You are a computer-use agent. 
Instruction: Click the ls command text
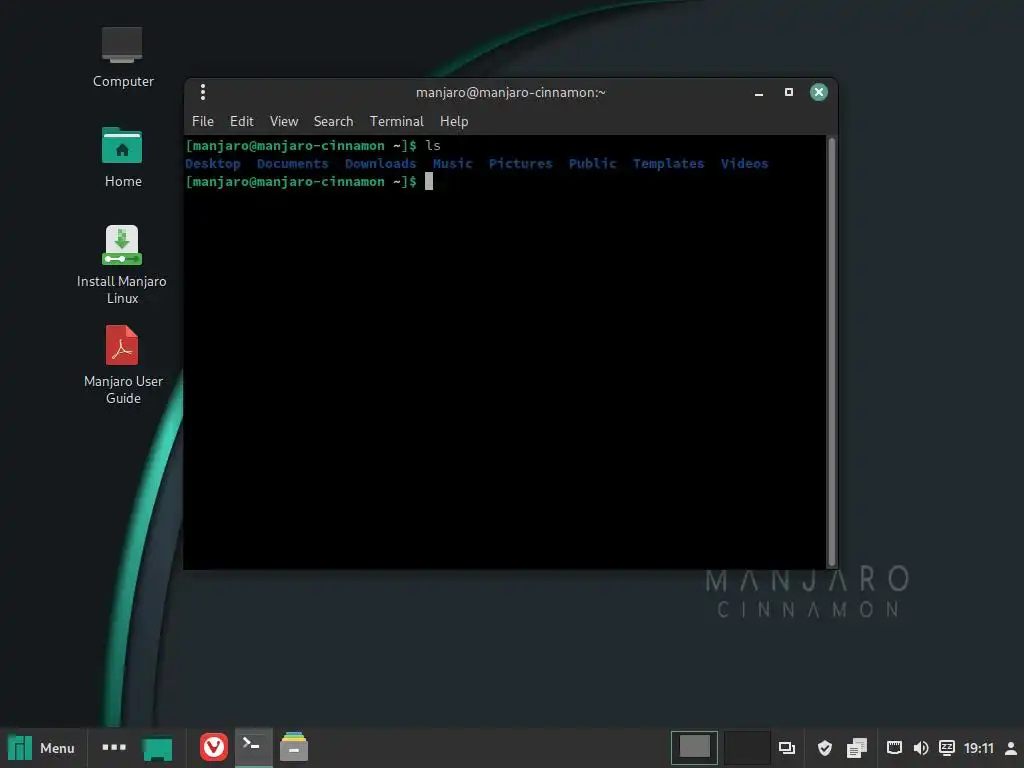[x=433, y=146]
